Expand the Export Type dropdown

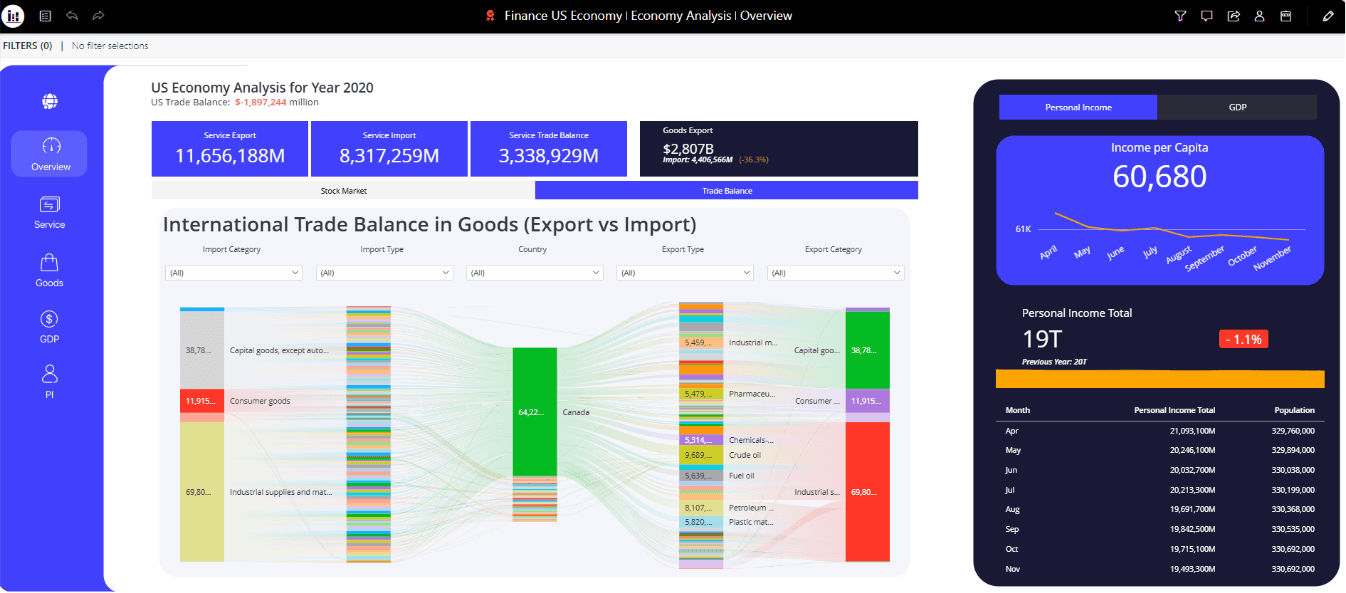click(x=685, y=272)
